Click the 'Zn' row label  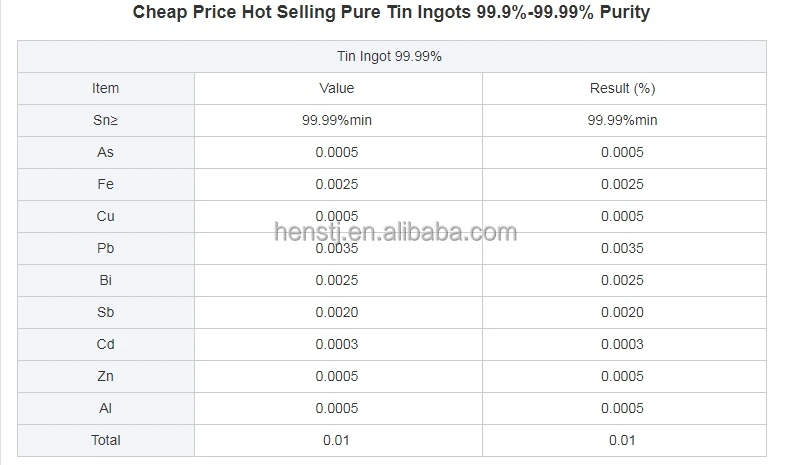(x=105, y=376)
